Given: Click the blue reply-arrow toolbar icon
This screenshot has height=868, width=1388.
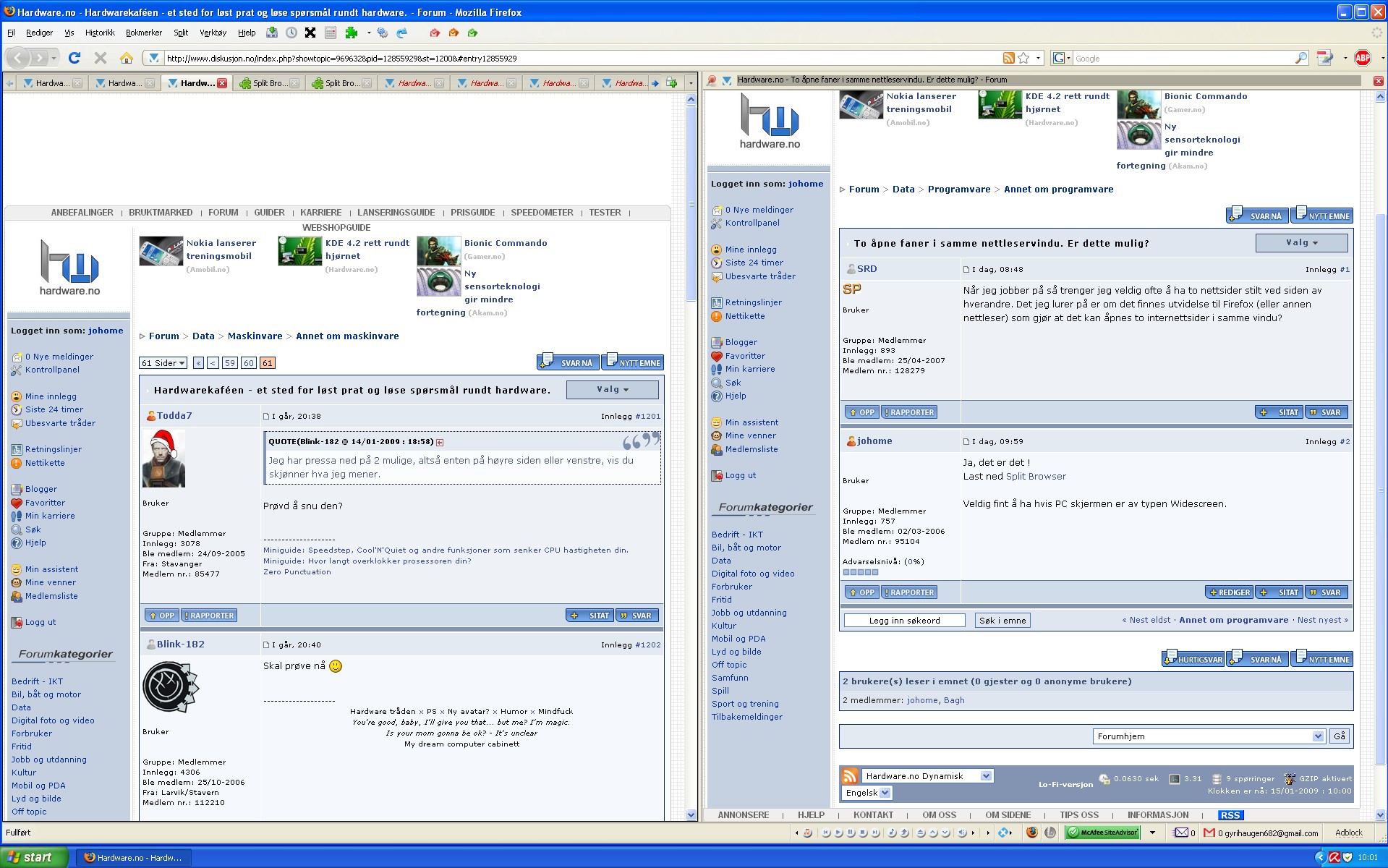Looking at the screenshot, I should click(402, 33).
